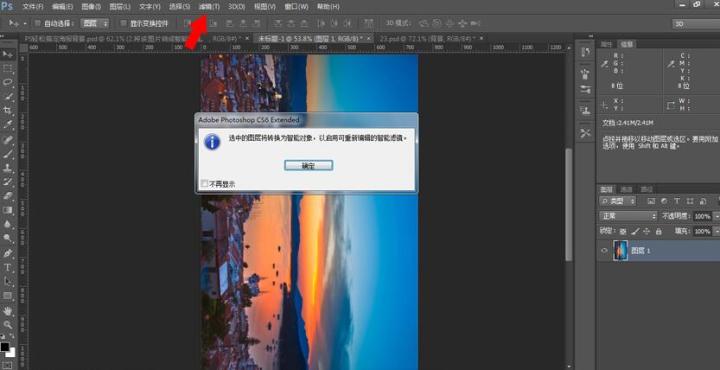Open the first eyedropper readout options
720x370 pixels.
(606, 64)
